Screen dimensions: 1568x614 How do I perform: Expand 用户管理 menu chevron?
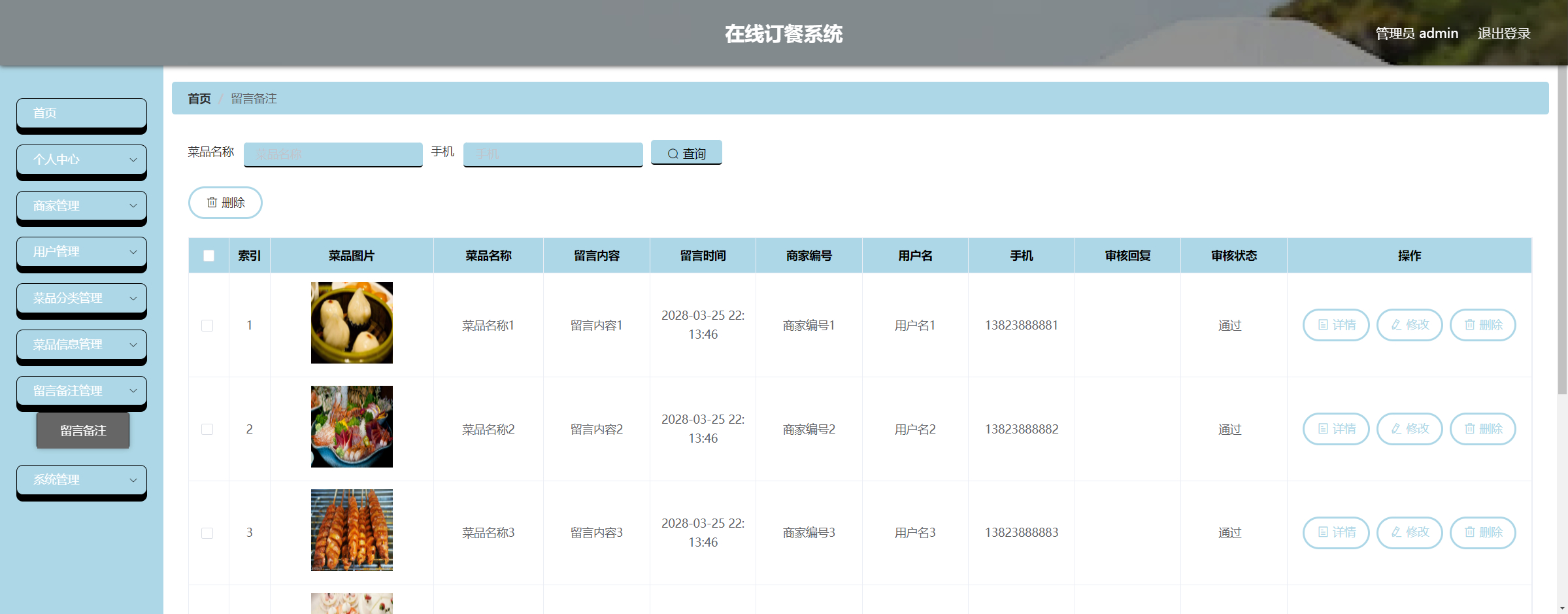tap(133, 252)
